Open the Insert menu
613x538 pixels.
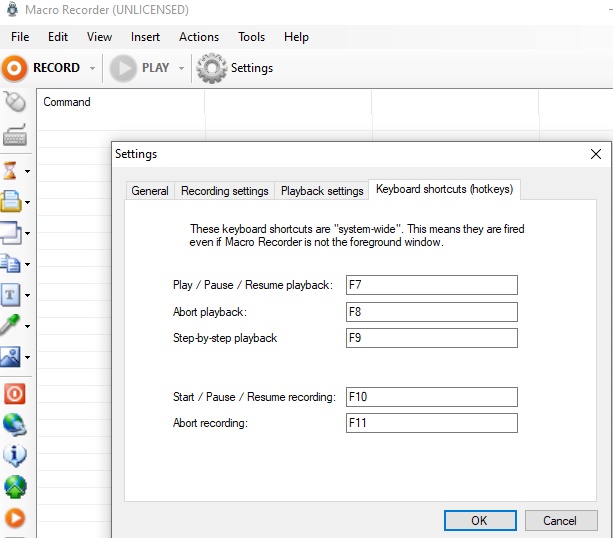pyautogui.click(x=145, y=37)
